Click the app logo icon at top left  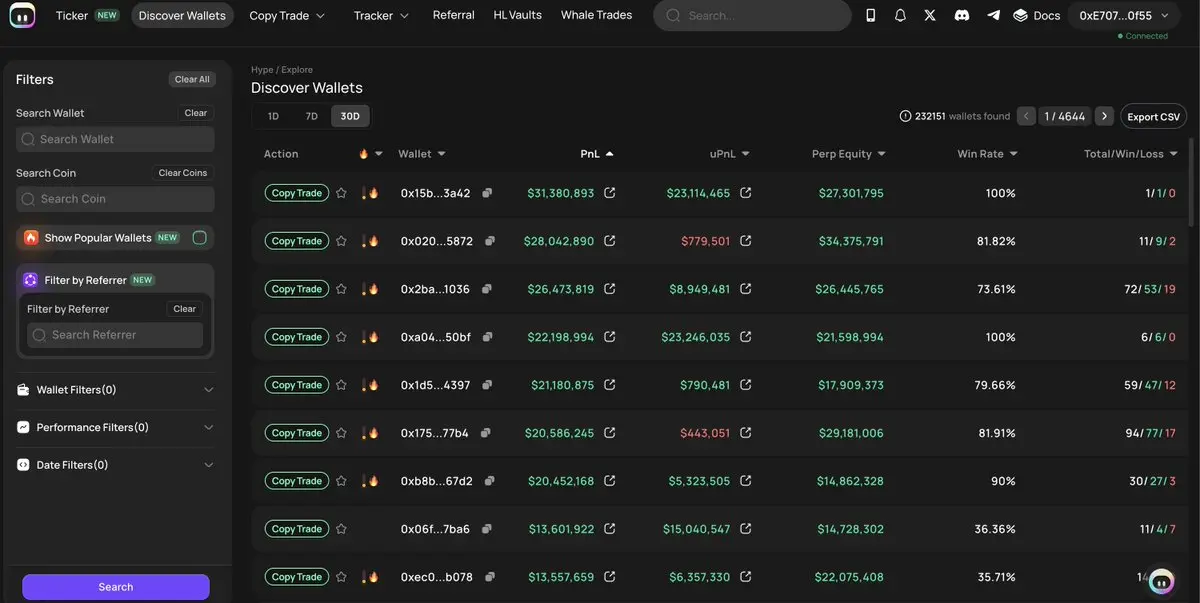[20, 16]
